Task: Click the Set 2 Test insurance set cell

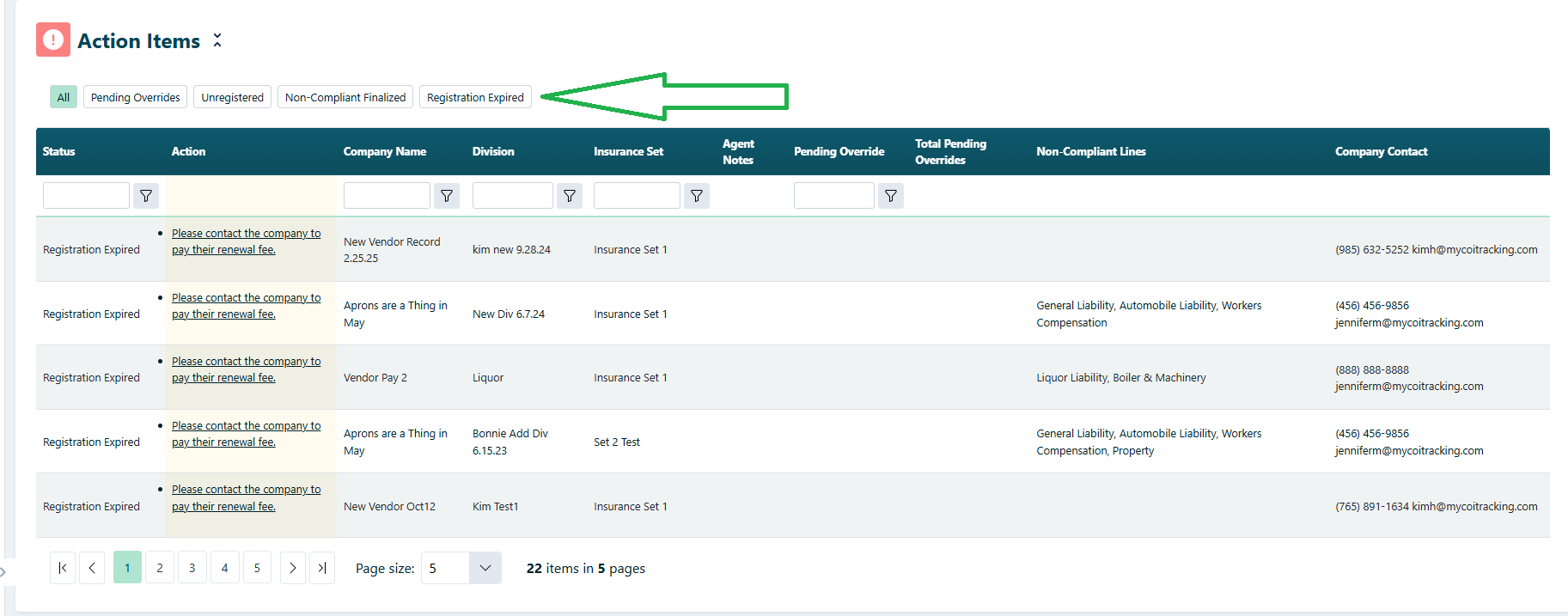Action: coord(617,442)
